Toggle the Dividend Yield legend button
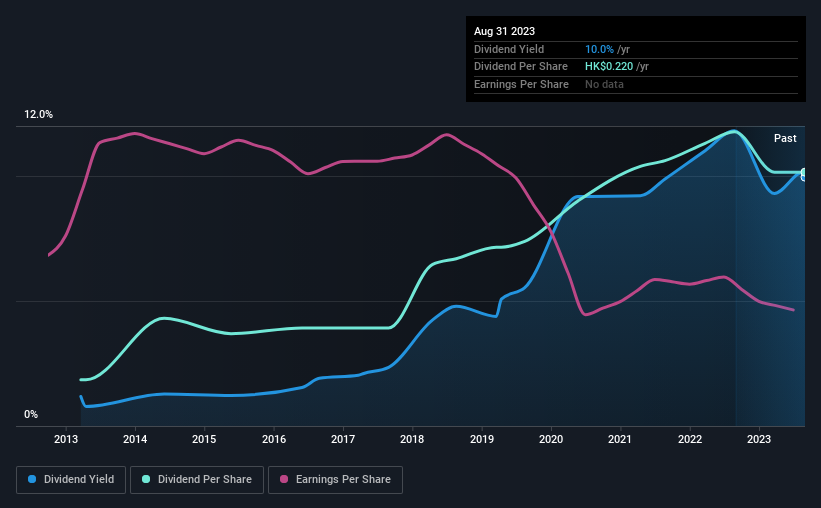 71,479
